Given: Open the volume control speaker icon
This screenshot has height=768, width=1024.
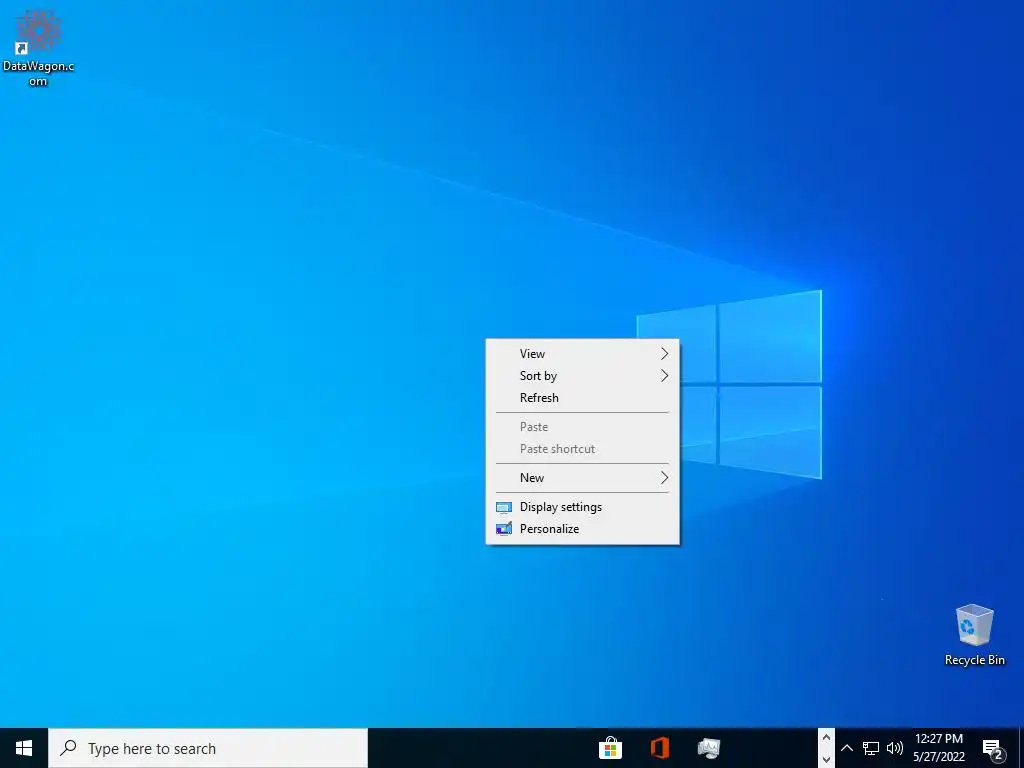Looking at the screenshot, I should [895, 748].
